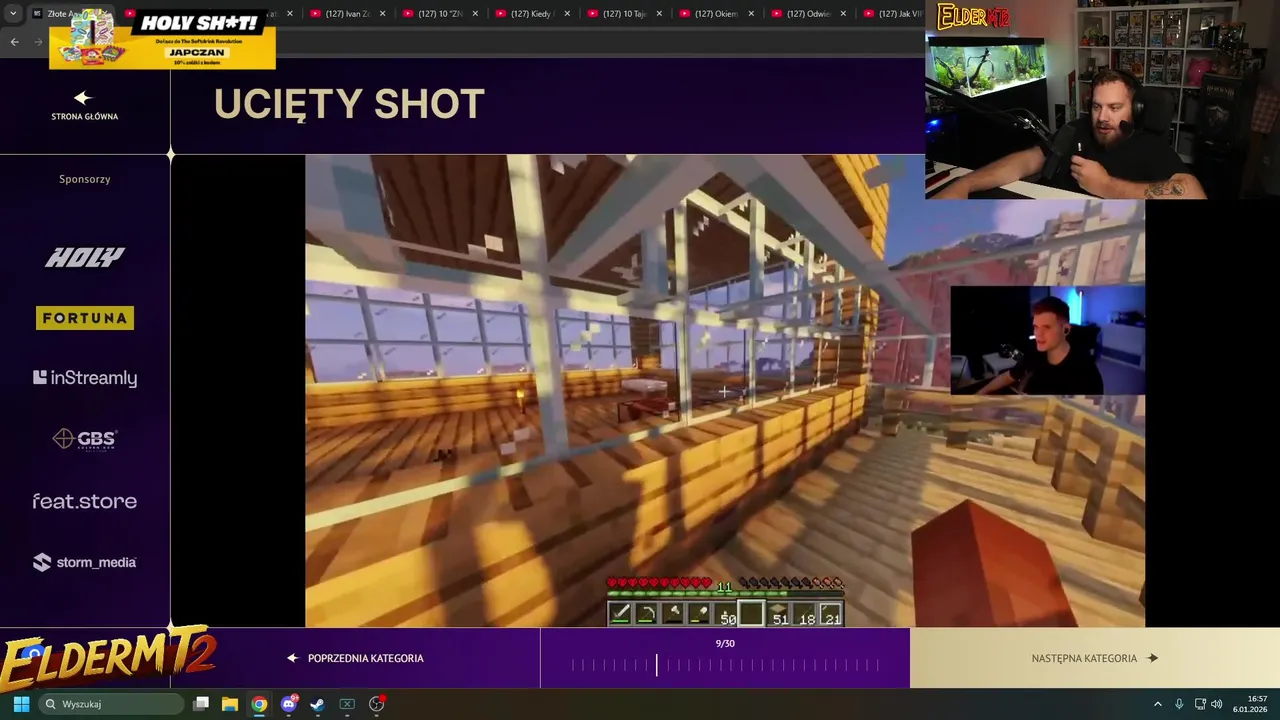1280x720 pixels.
Task: Close the (127) Okiem tab
Action: point(751,14)
